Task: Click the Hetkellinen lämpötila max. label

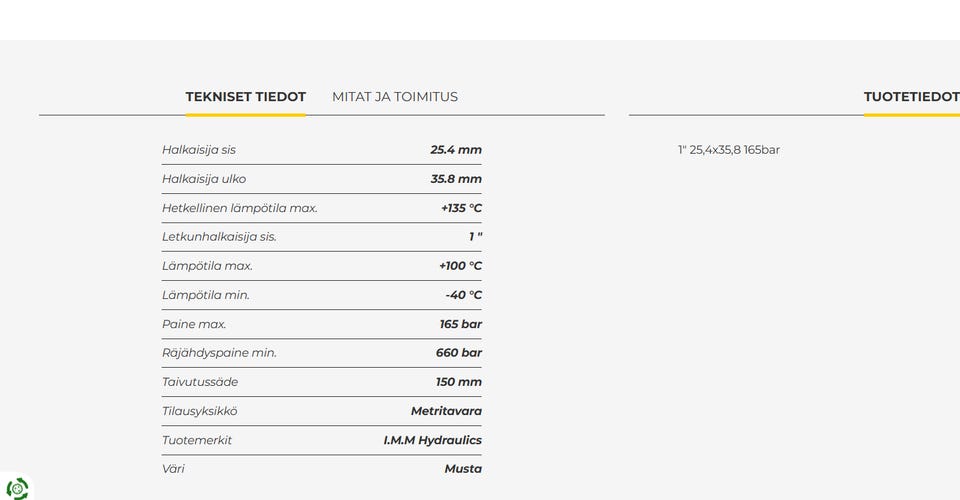Action: click(240, 208)
